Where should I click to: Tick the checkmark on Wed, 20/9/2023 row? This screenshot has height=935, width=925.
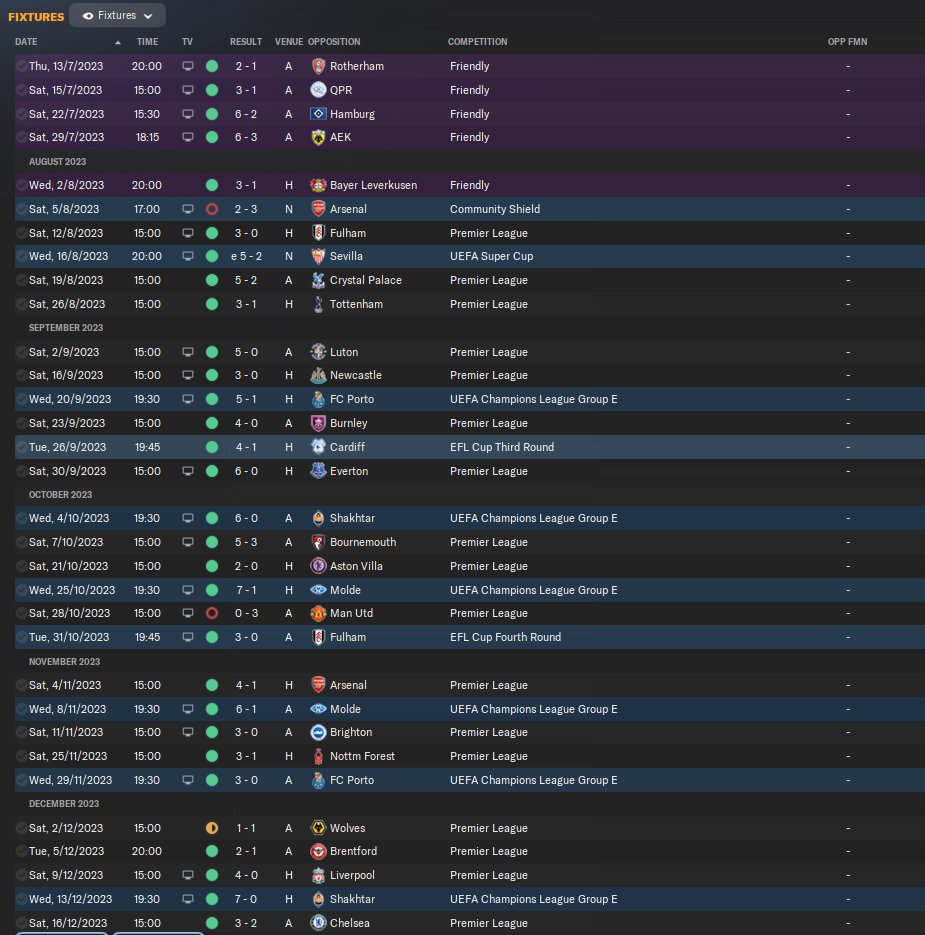pos(21,399)
